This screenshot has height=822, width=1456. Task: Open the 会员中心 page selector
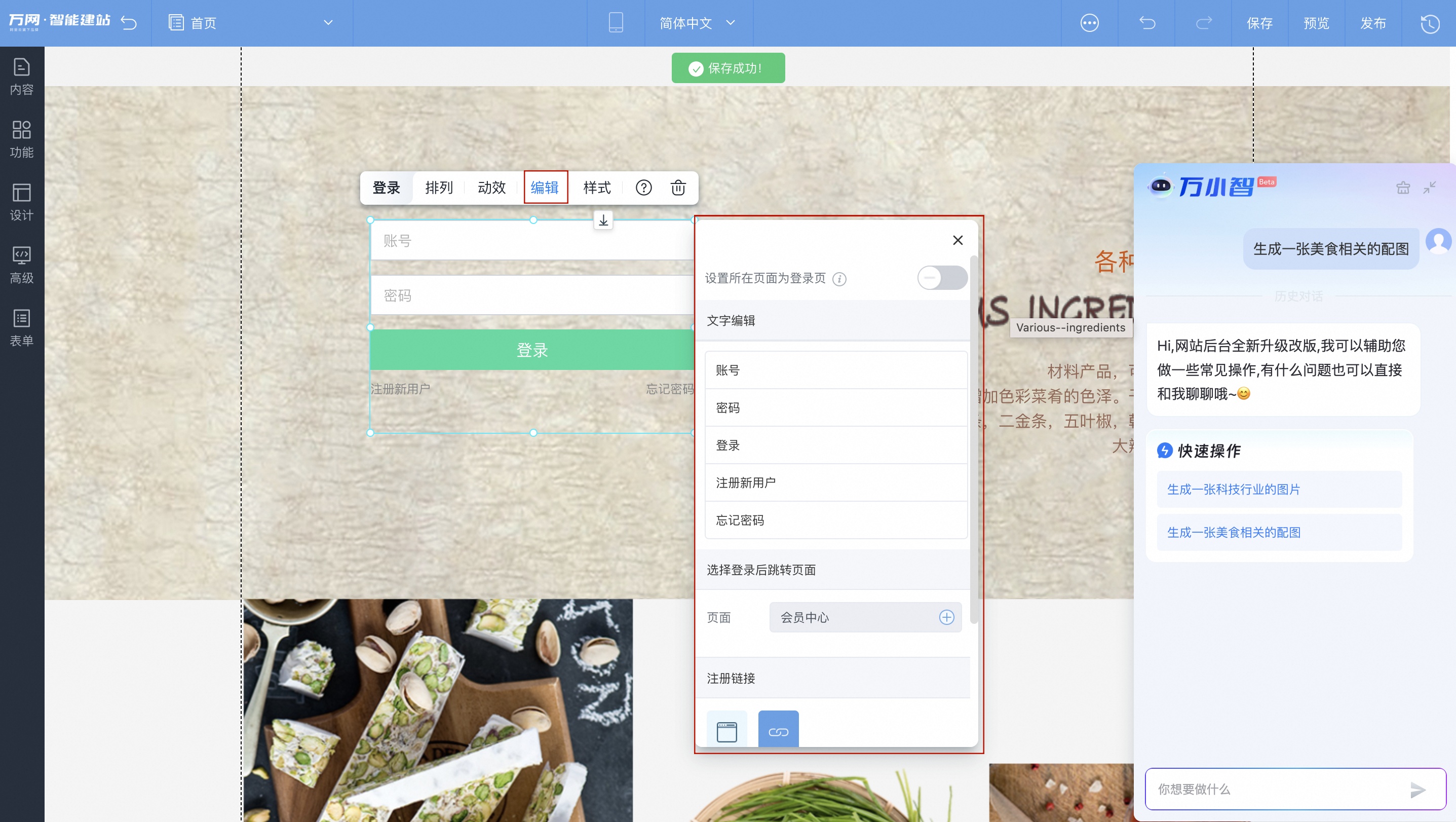pos(865,617)
